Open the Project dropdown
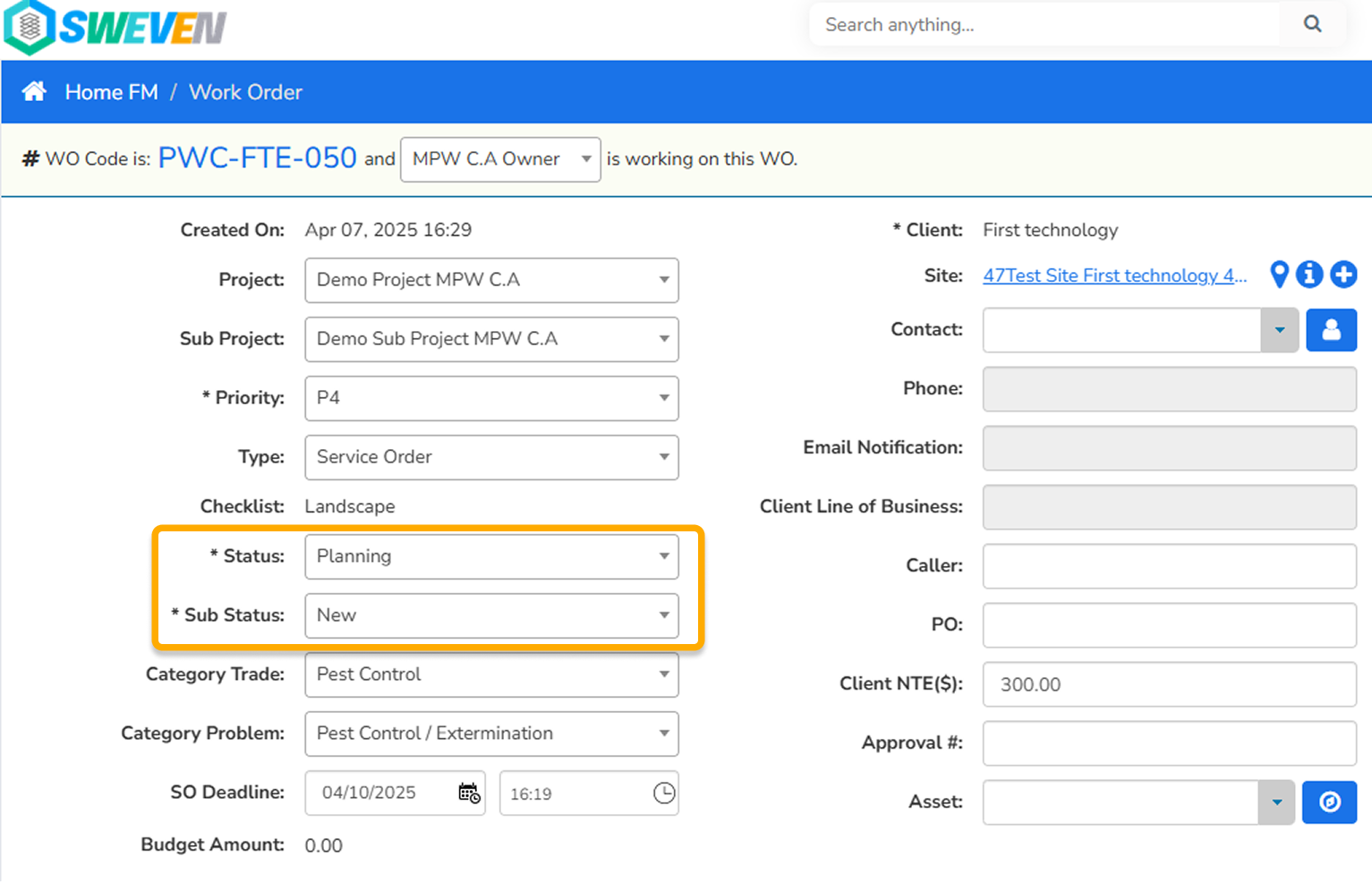1372x882 pixels. pyautogui.click(x=491, y=280)
